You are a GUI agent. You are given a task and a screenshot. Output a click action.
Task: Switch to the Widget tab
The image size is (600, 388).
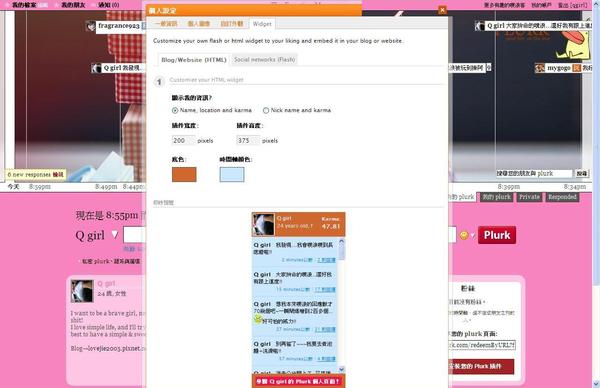(x=262, y=24)
